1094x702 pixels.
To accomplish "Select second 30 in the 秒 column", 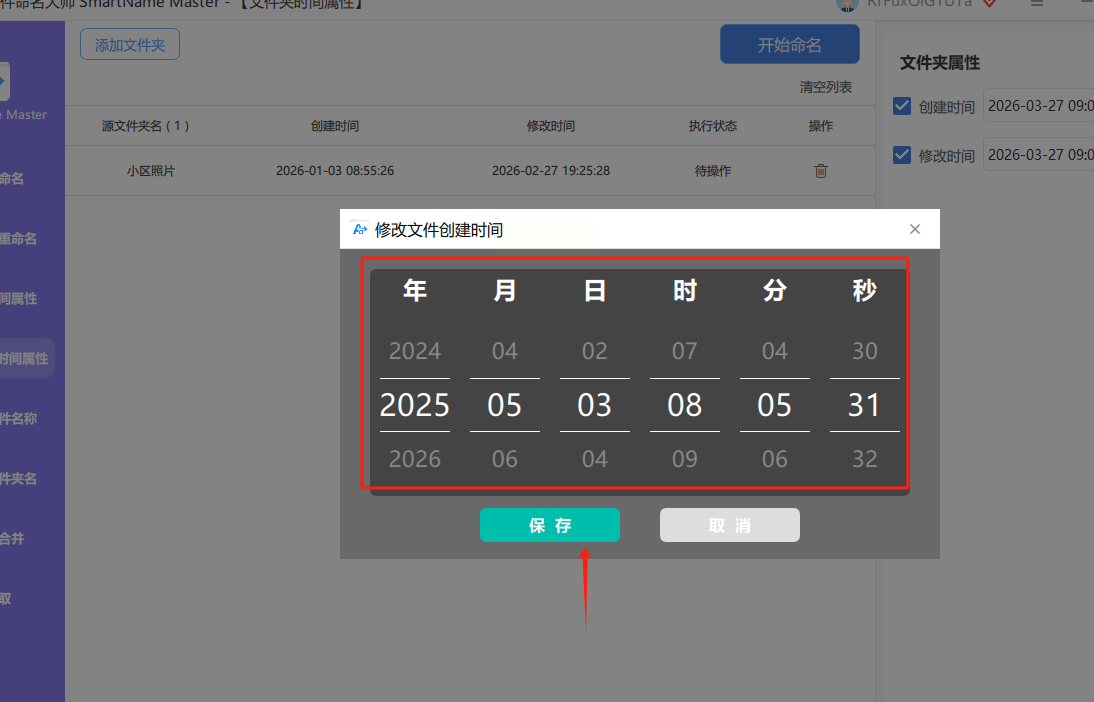I will point(864,350).
